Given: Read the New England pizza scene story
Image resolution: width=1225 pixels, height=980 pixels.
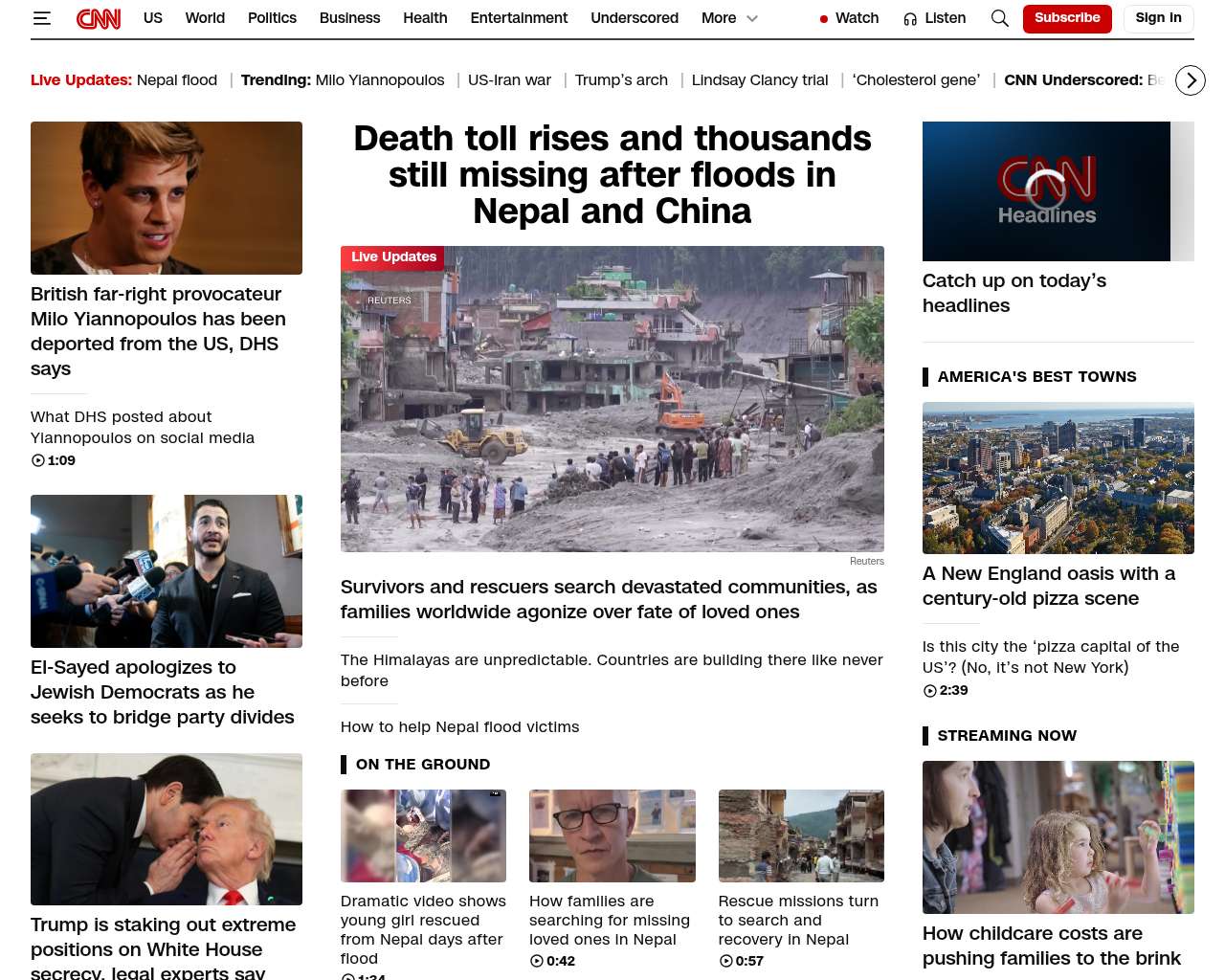Looking at the screenshot, I should point(1049,586).
